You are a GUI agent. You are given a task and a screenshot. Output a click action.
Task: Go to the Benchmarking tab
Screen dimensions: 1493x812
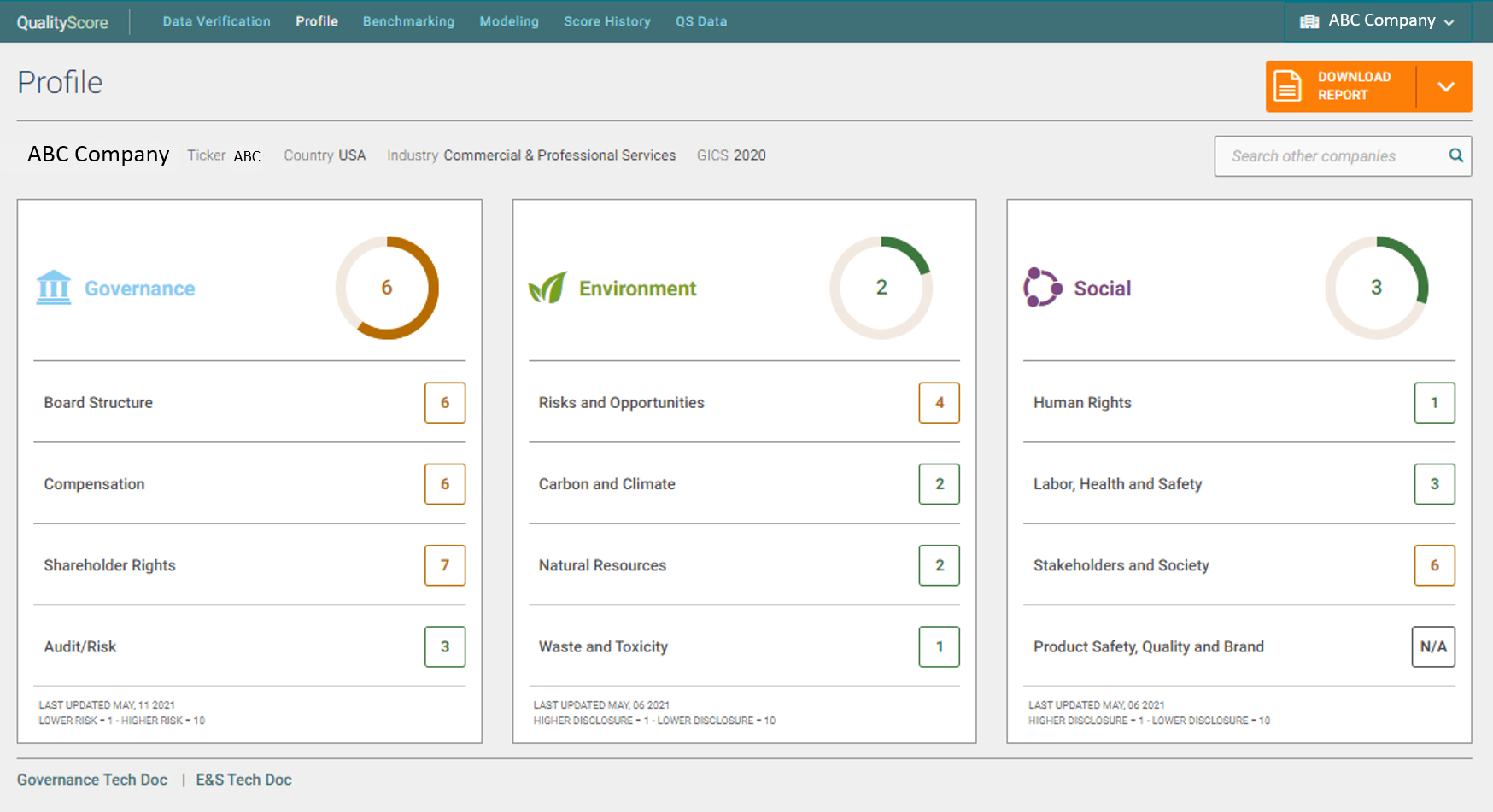pos(409,21)
